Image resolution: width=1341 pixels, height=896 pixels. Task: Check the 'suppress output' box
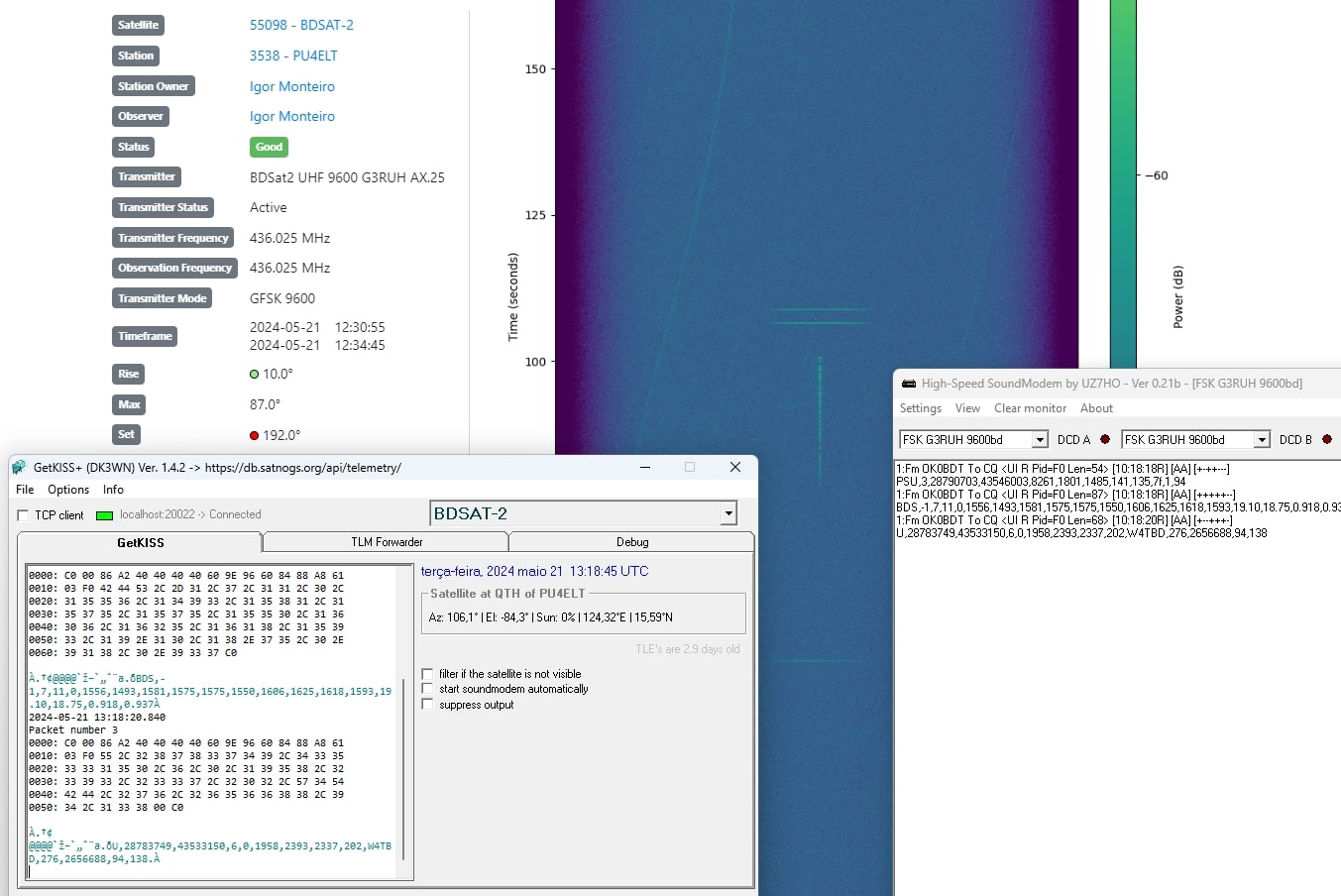(427, 705)
